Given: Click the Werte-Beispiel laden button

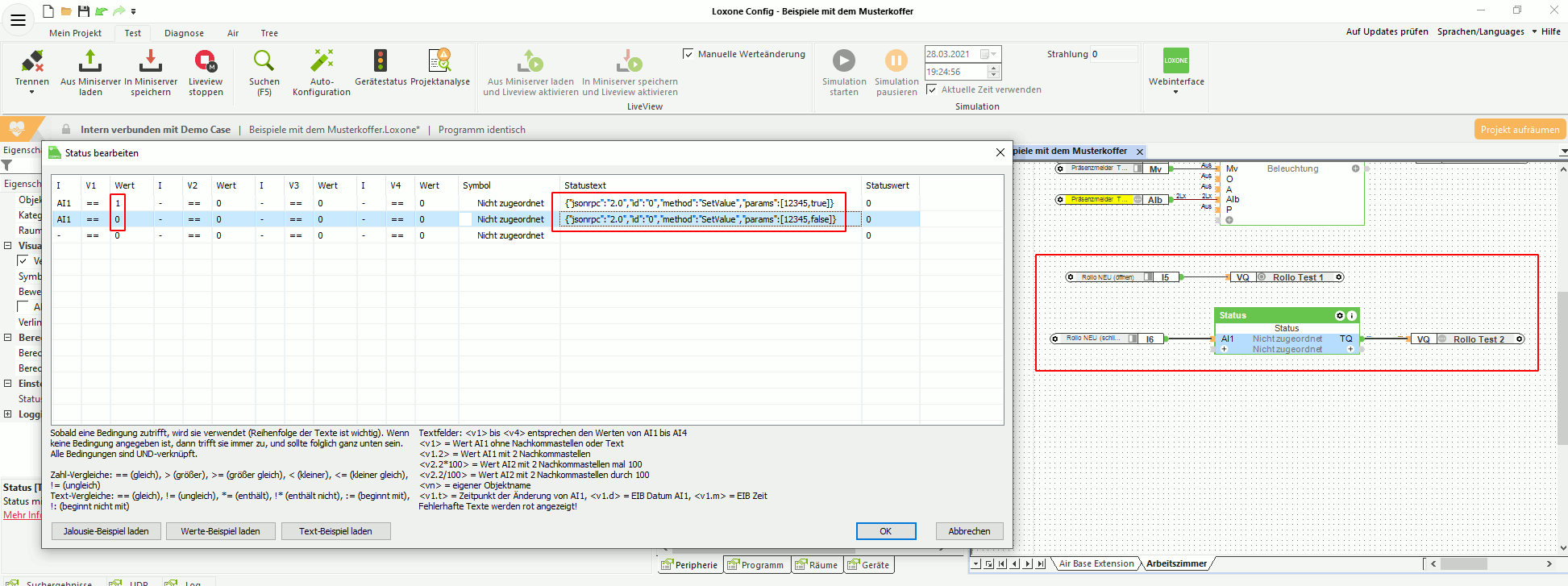Looking at the screenshot, I should (221, 531).
